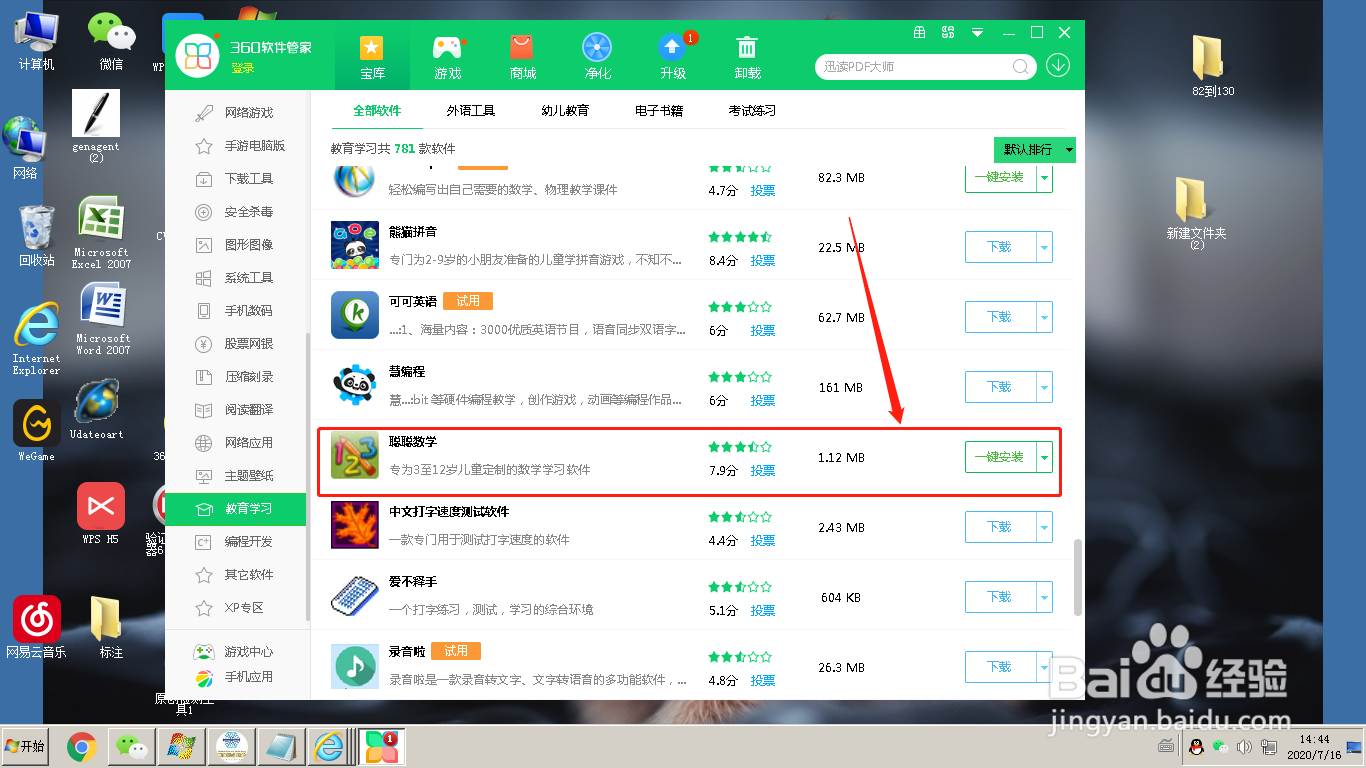Expand download options for 熊猫拼音
Image resolution: width=1366 pixels, height=768 pixels.
coord(1045,247)
